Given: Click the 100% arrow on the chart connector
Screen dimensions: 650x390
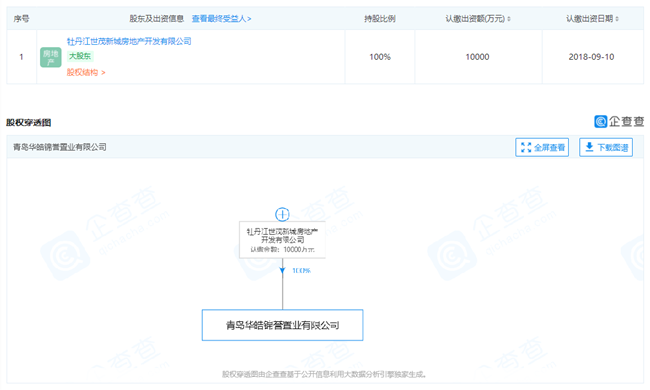Looking at the screenshot, I should [282, 271].
